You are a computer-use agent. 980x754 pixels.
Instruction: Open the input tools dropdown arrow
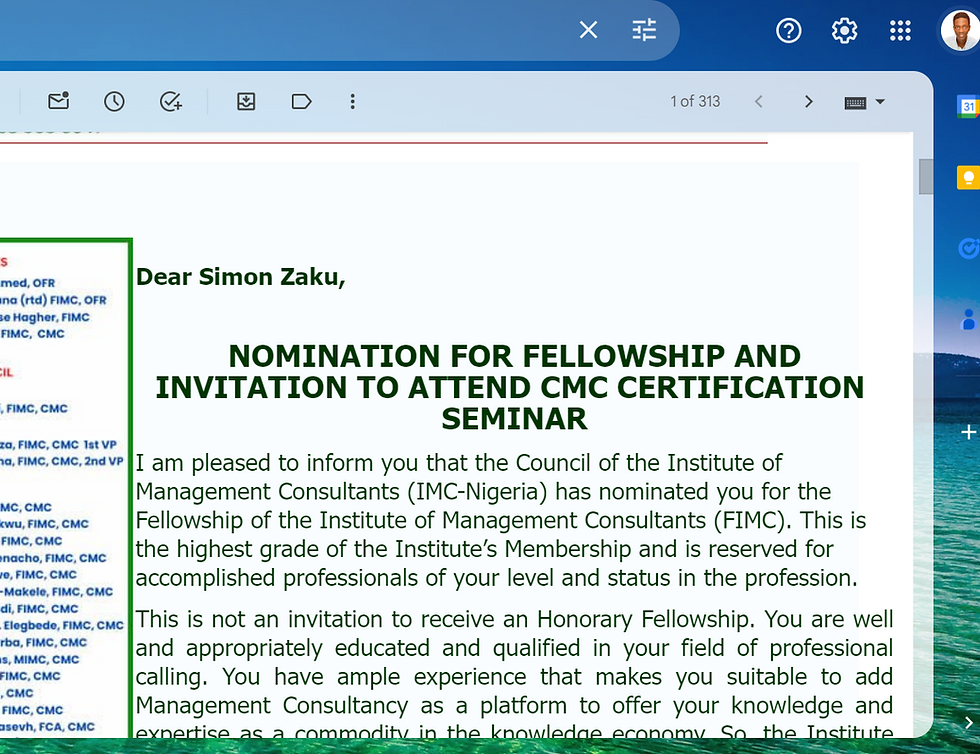point(879,101)
